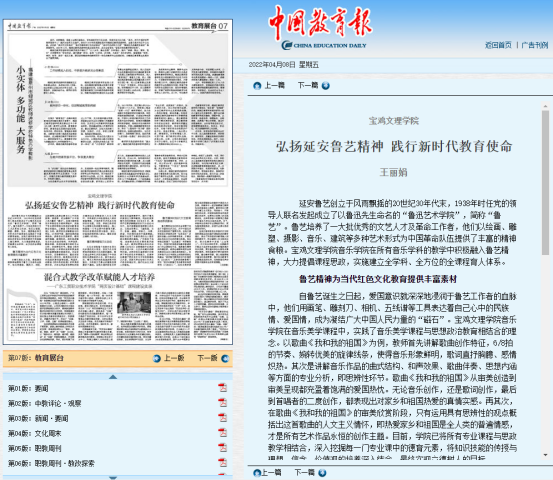Screen dimensions: 553x480
Task: Click top next article arrow icon
Action: click(326, 85)
